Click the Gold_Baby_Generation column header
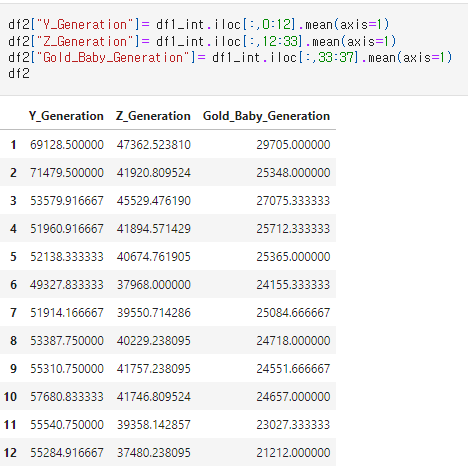The height and width of the screenshot is (472, 468). coord(266,116)
